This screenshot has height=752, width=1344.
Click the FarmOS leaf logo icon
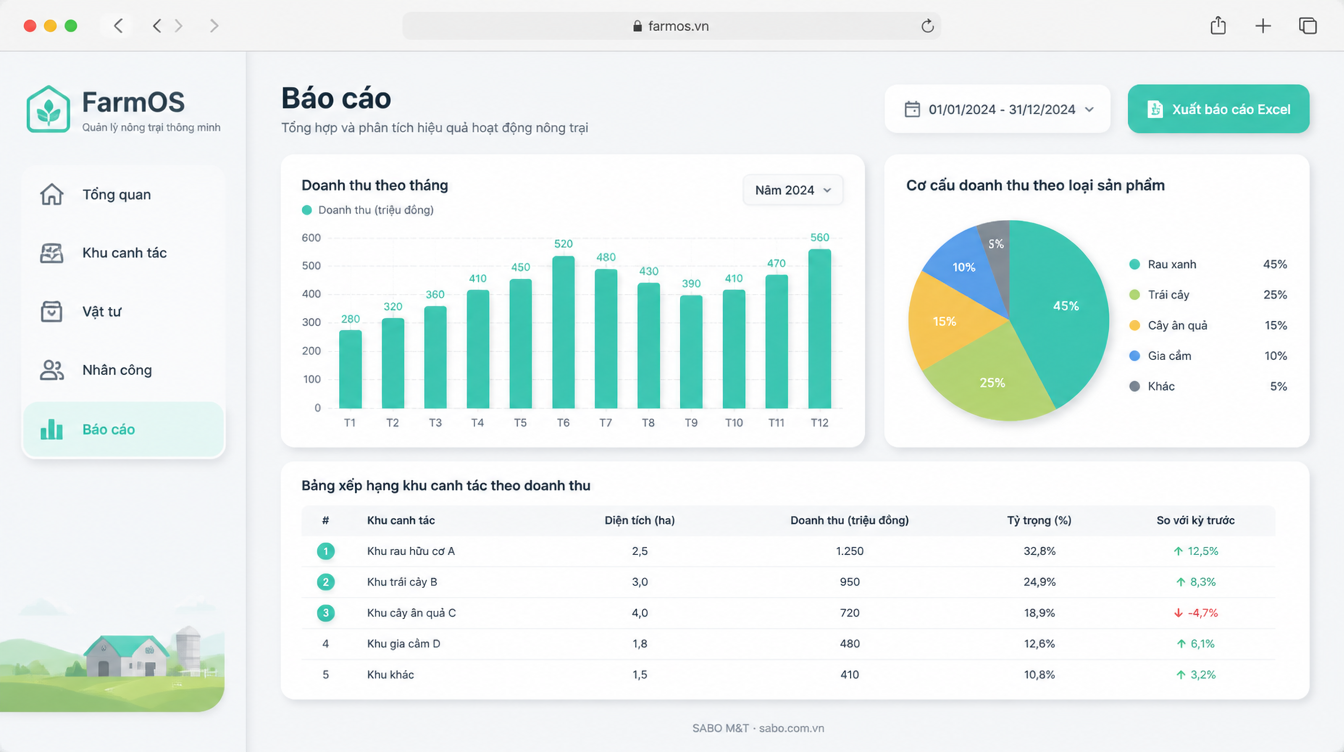(48, 110)
